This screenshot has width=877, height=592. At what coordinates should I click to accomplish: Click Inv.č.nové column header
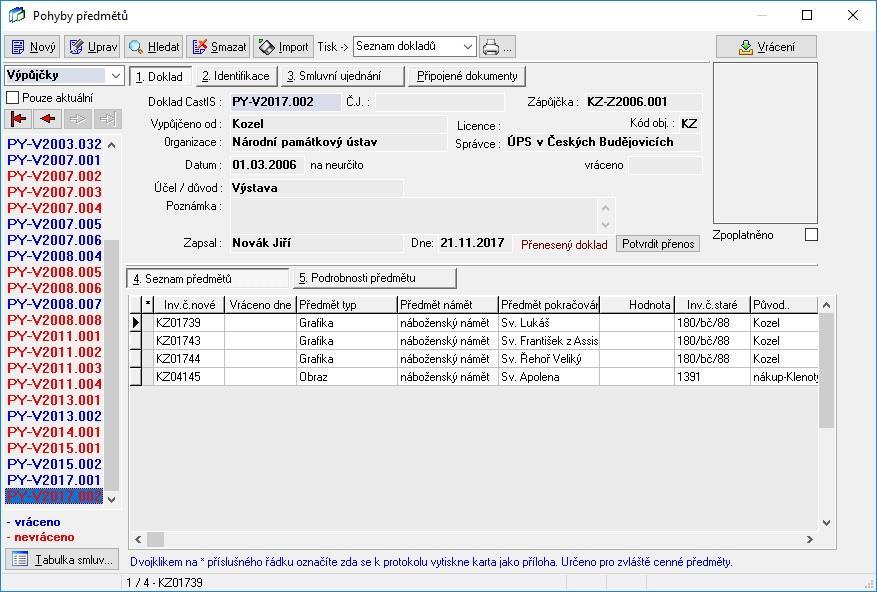point(189,305)
